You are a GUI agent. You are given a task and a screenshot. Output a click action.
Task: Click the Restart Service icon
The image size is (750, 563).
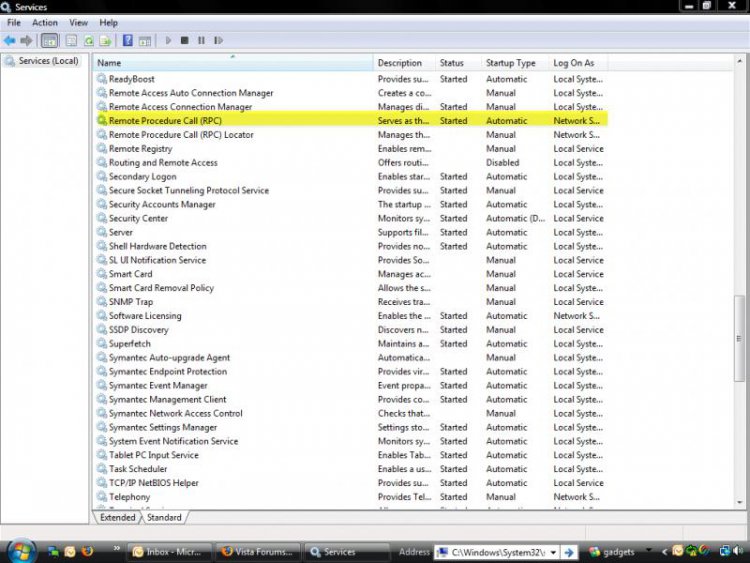coord(219,41)
